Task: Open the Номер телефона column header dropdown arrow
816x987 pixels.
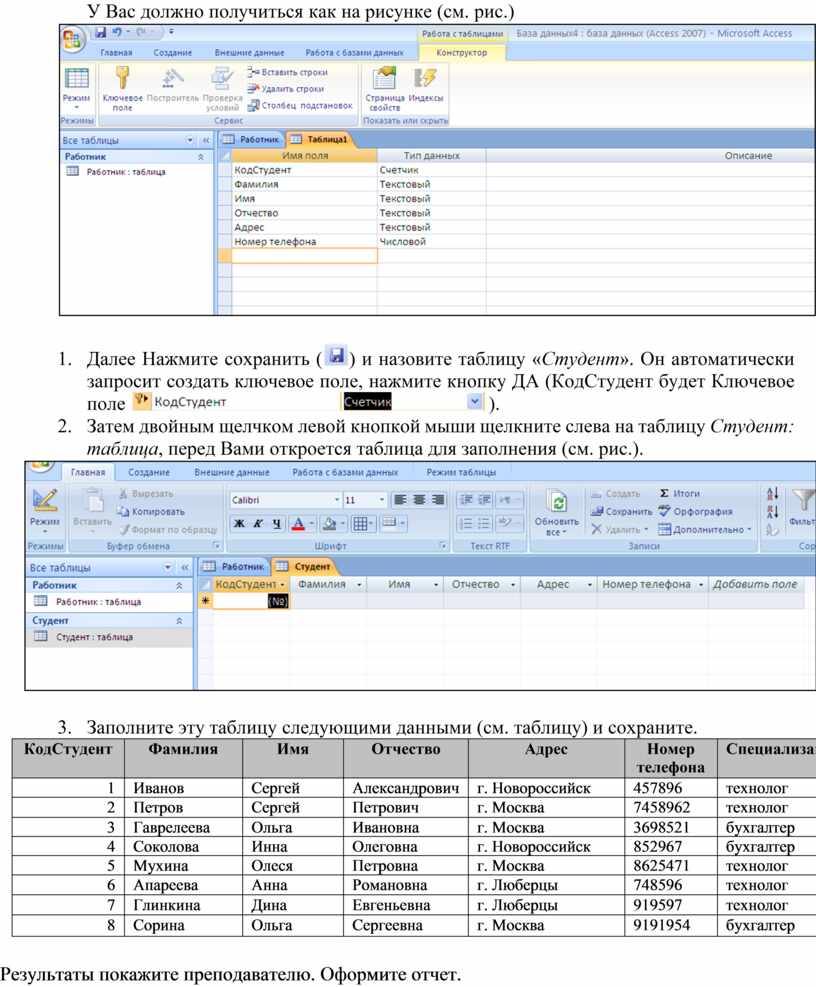Action: click(701, 585)
